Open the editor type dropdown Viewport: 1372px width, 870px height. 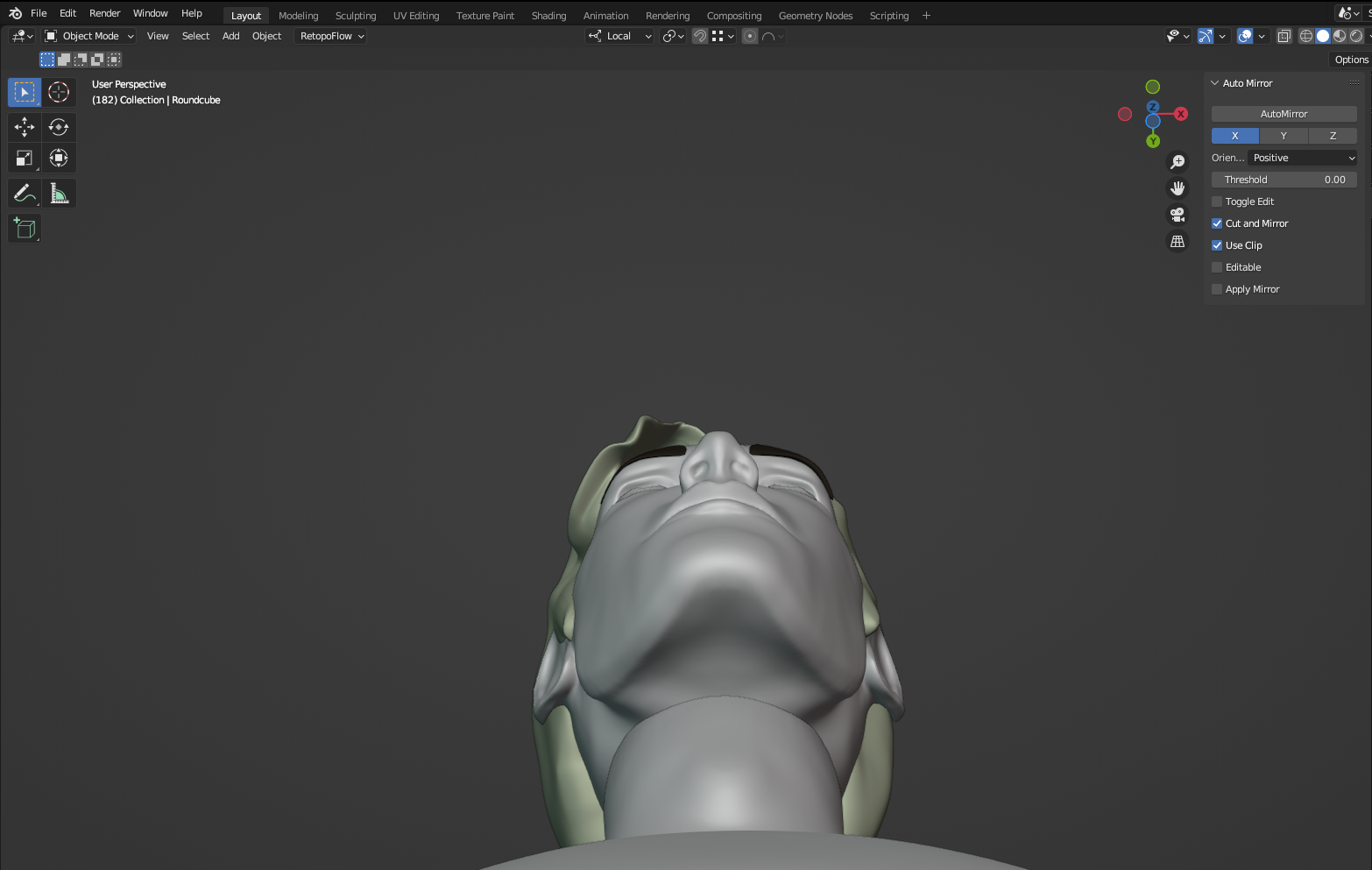(x=22, y=36)
